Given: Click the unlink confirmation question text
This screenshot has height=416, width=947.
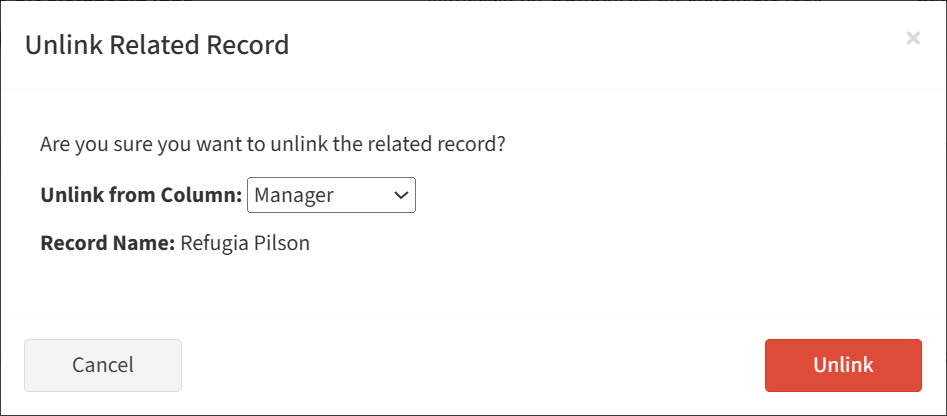Looking at the screenshot, I should [273, 144].
